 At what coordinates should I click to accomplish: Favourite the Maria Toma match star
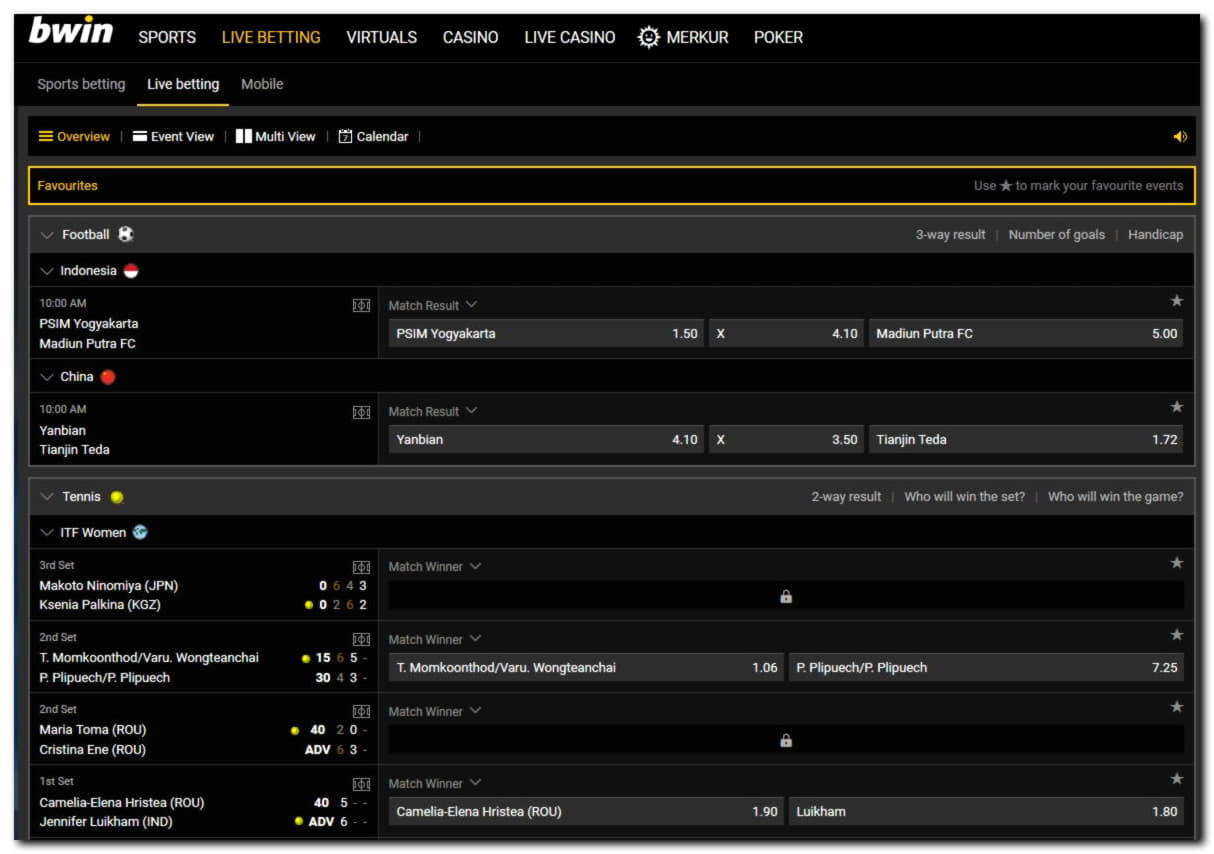point(1176,707)
